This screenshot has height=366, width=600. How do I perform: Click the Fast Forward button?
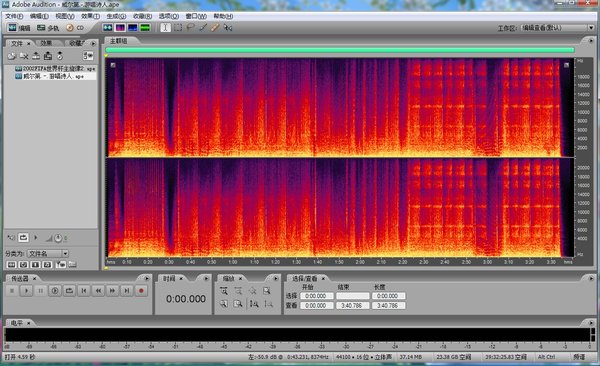pos(112,291)
